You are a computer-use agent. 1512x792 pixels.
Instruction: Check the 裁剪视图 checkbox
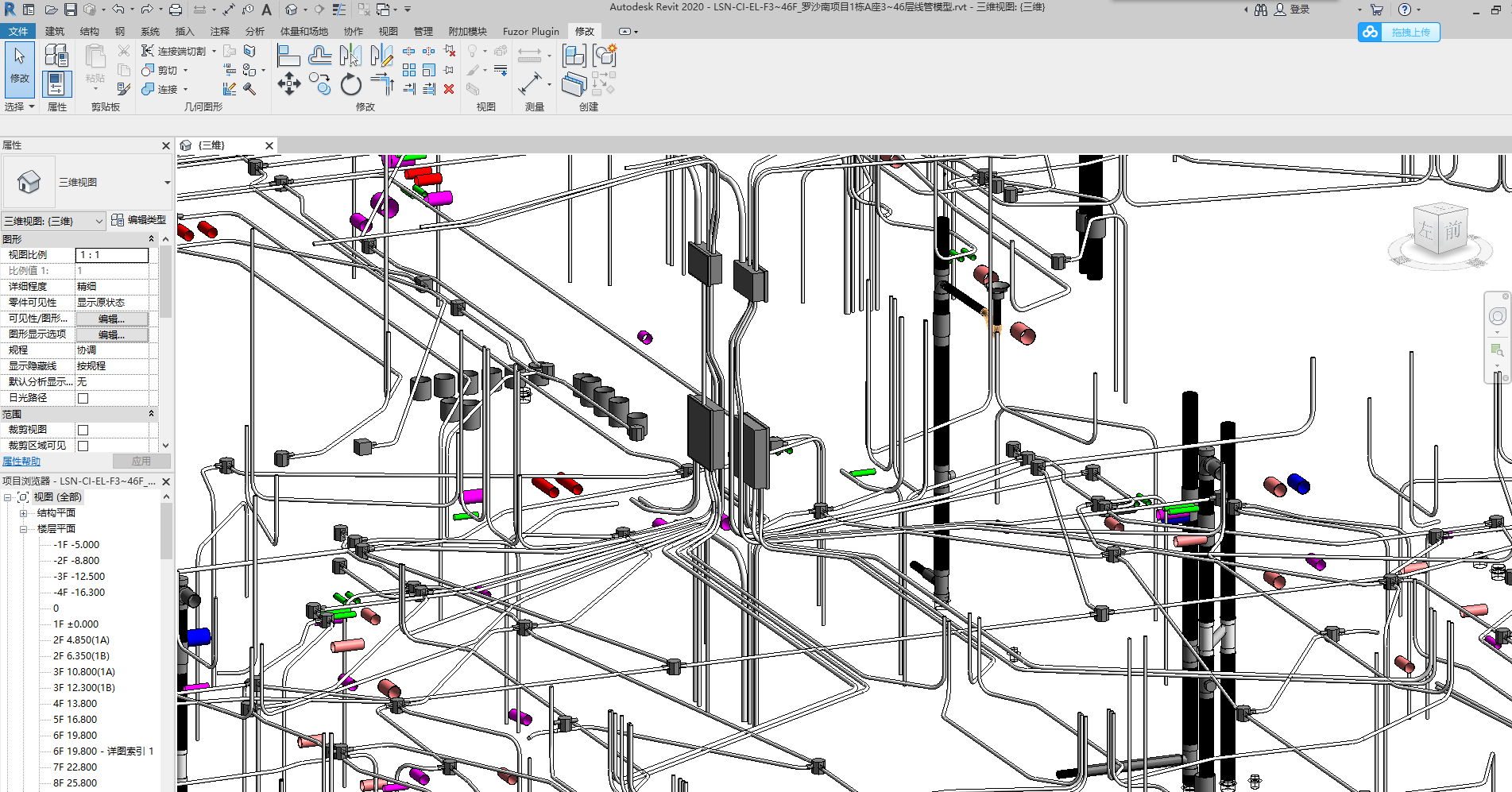[83, 430]
